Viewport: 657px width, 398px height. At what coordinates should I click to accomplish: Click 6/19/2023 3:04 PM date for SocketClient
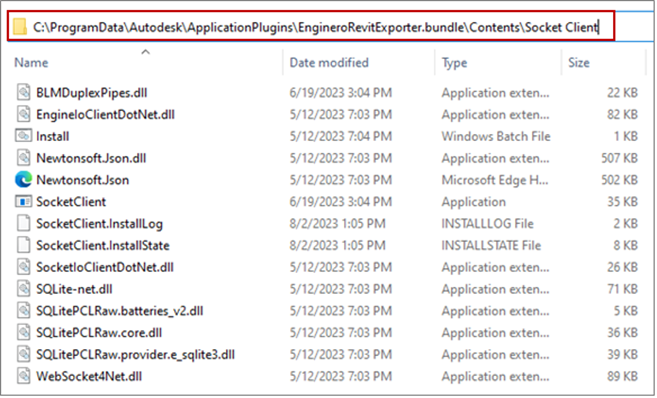[341, 202]
